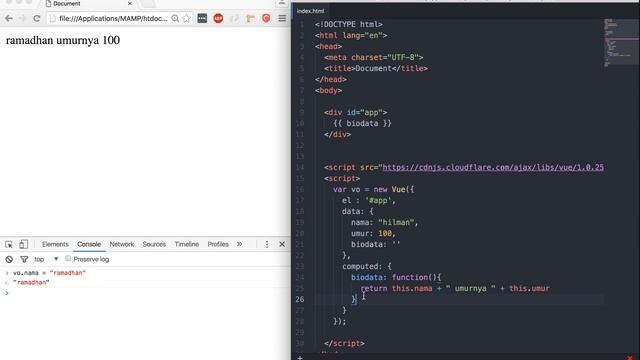Toggle the console filter funnel
The image size is (640, 360).
24,259
